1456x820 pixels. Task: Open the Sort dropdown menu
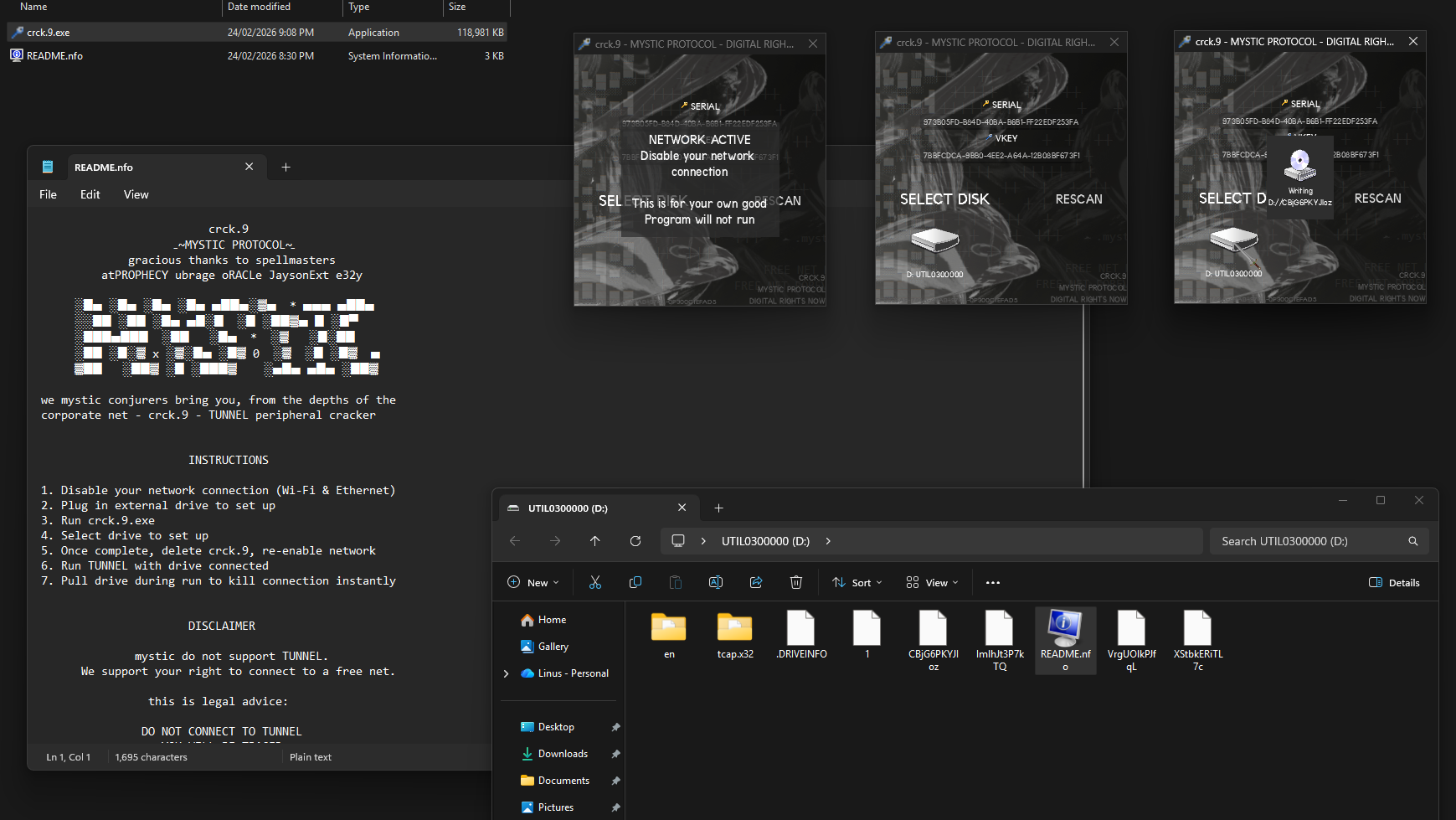tap(857, 583)
